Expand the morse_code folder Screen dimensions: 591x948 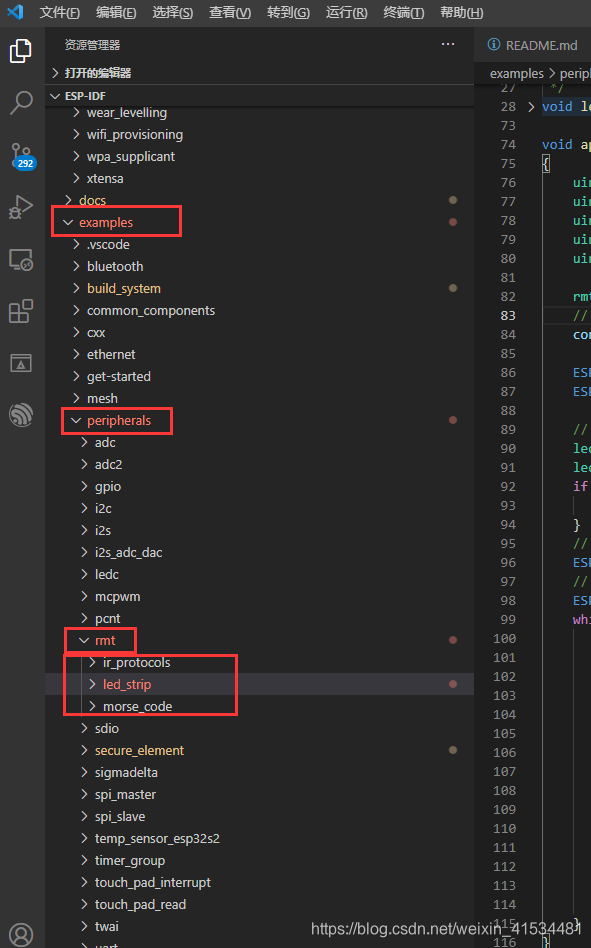point(260,706)
